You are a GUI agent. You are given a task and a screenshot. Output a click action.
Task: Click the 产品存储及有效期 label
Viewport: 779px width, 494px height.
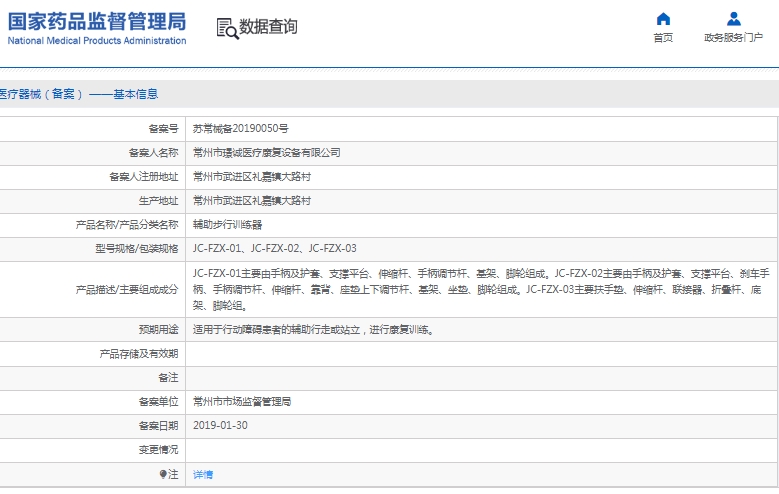point(139,354)
